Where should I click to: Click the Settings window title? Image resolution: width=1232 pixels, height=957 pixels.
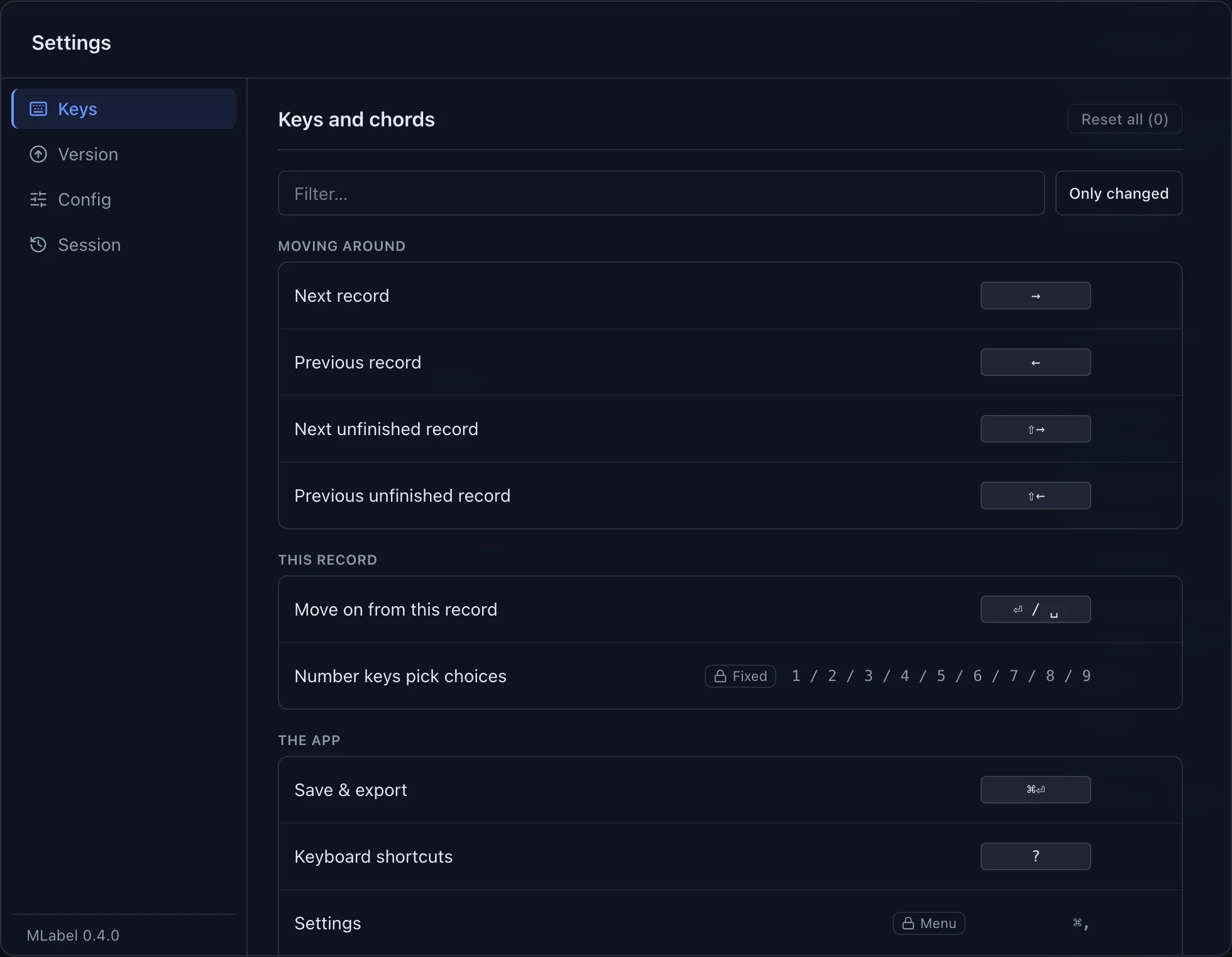point(71,42)
